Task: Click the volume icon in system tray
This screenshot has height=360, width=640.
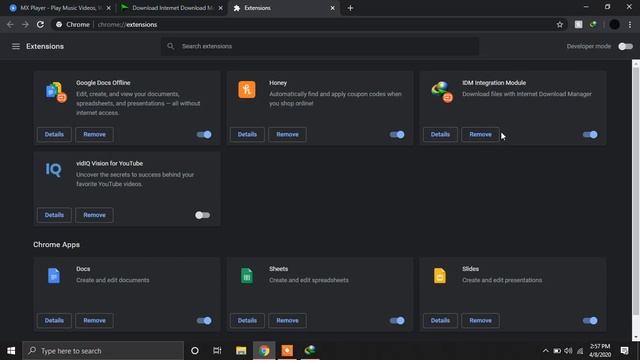Action: tap(568, 351)
